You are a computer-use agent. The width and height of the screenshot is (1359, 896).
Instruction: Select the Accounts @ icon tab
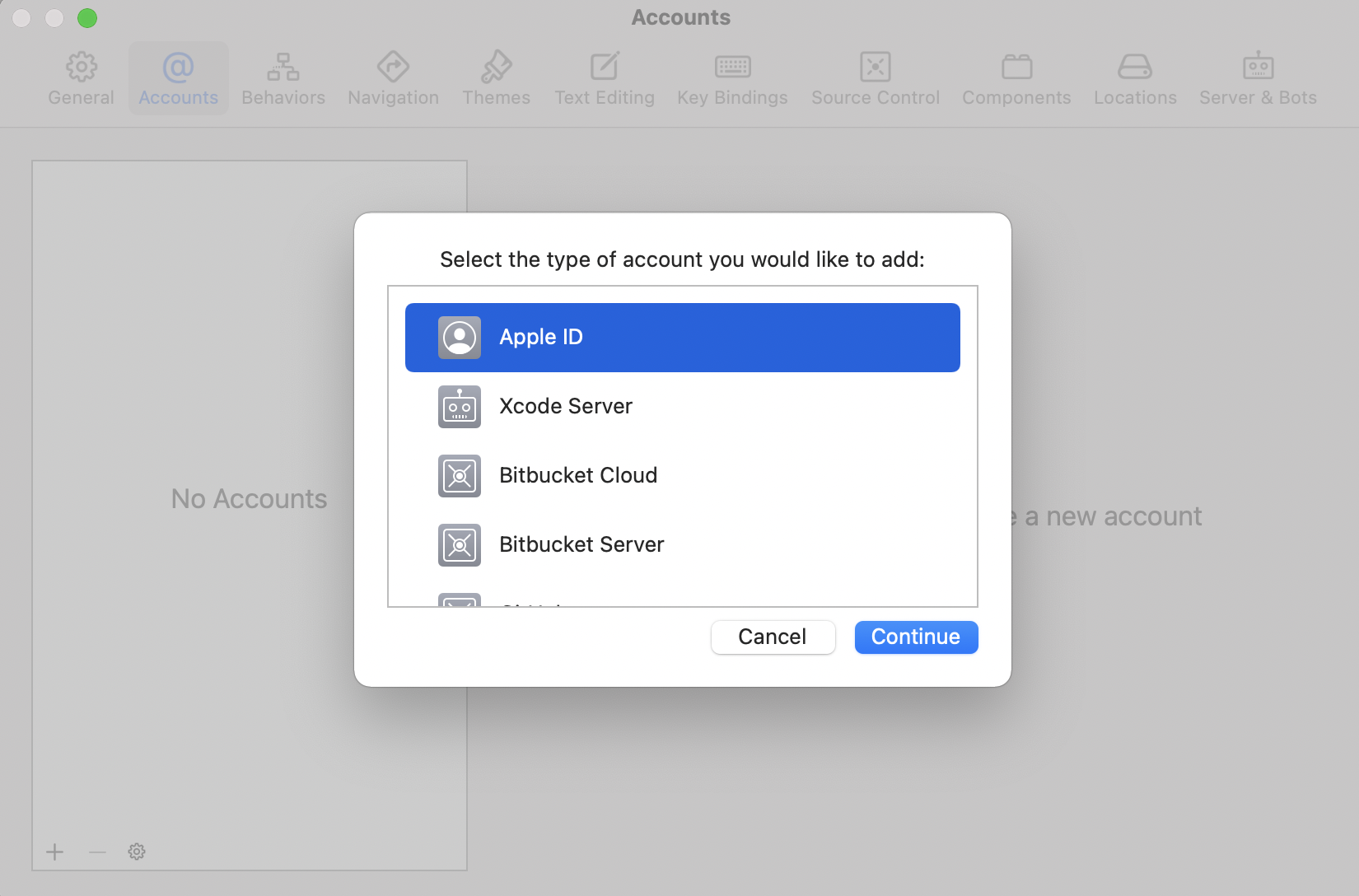pyautogui.click(x=178, y=67)
